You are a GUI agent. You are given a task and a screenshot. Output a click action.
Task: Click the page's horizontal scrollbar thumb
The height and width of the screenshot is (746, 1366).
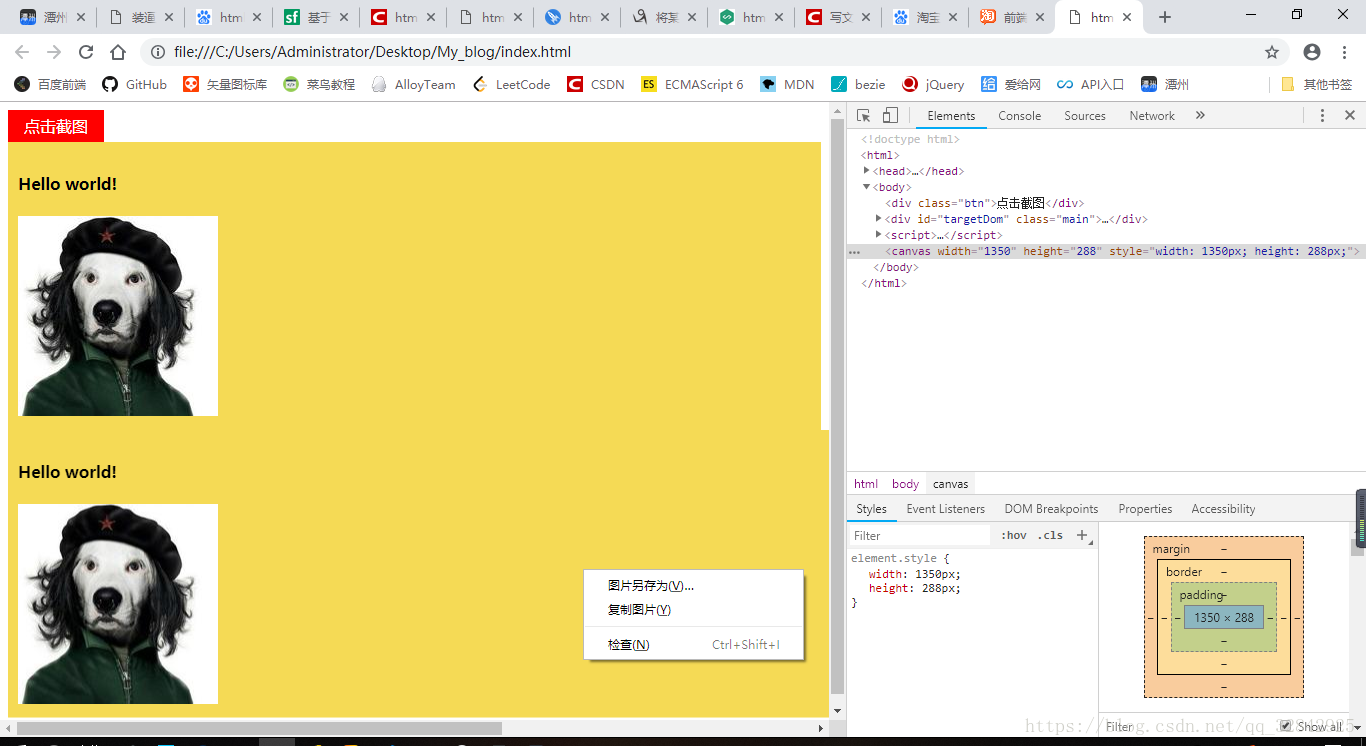click(x=260, y=728)
